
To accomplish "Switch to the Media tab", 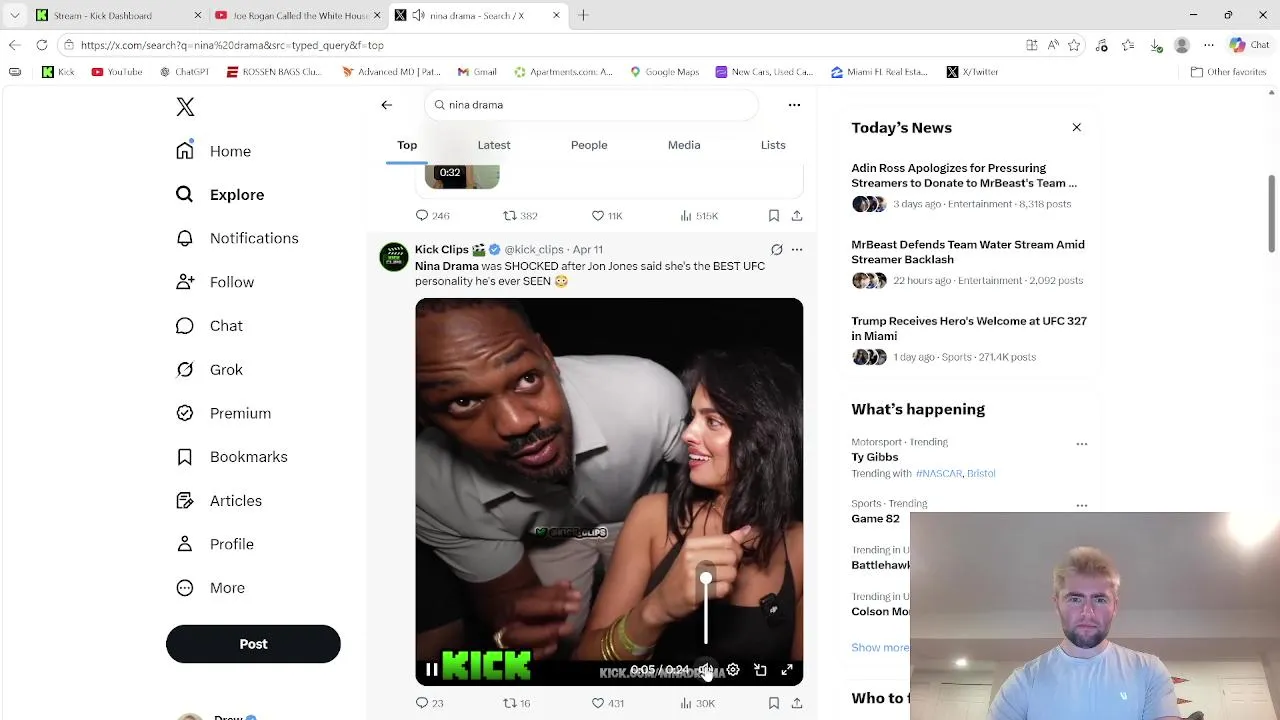I will pos(684,145).
